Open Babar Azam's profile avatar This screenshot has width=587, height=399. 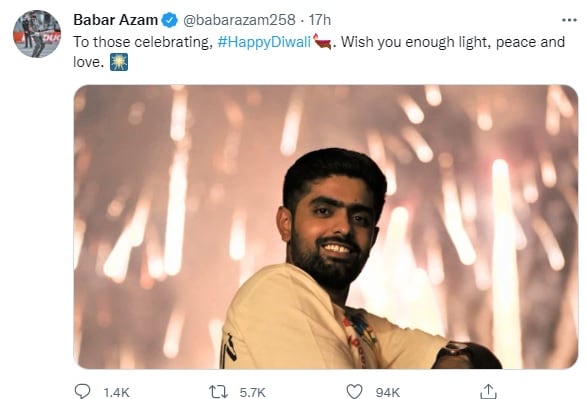pos(37,34)
